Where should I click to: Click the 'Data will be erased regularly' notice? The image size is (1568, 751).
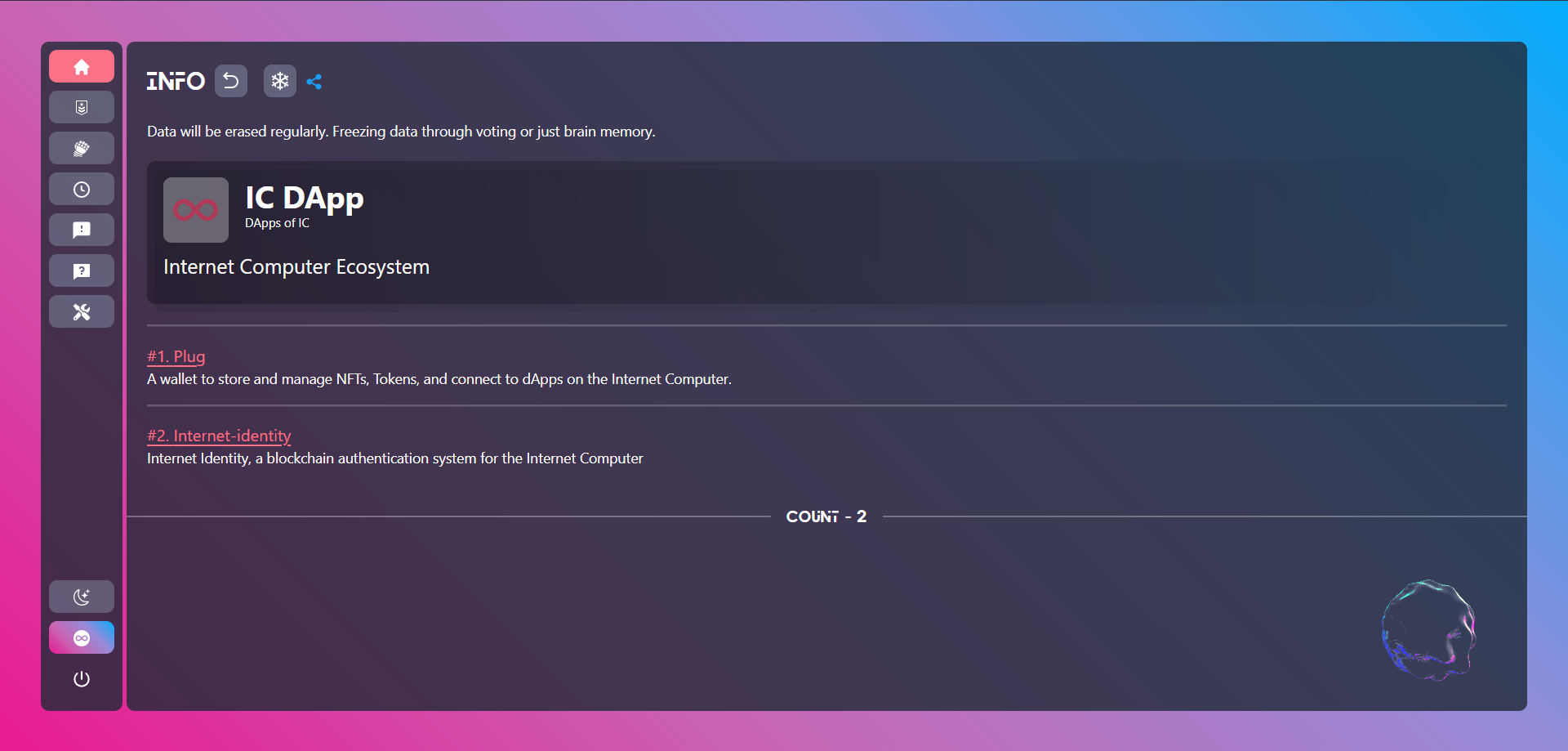[x=401, y=132]
